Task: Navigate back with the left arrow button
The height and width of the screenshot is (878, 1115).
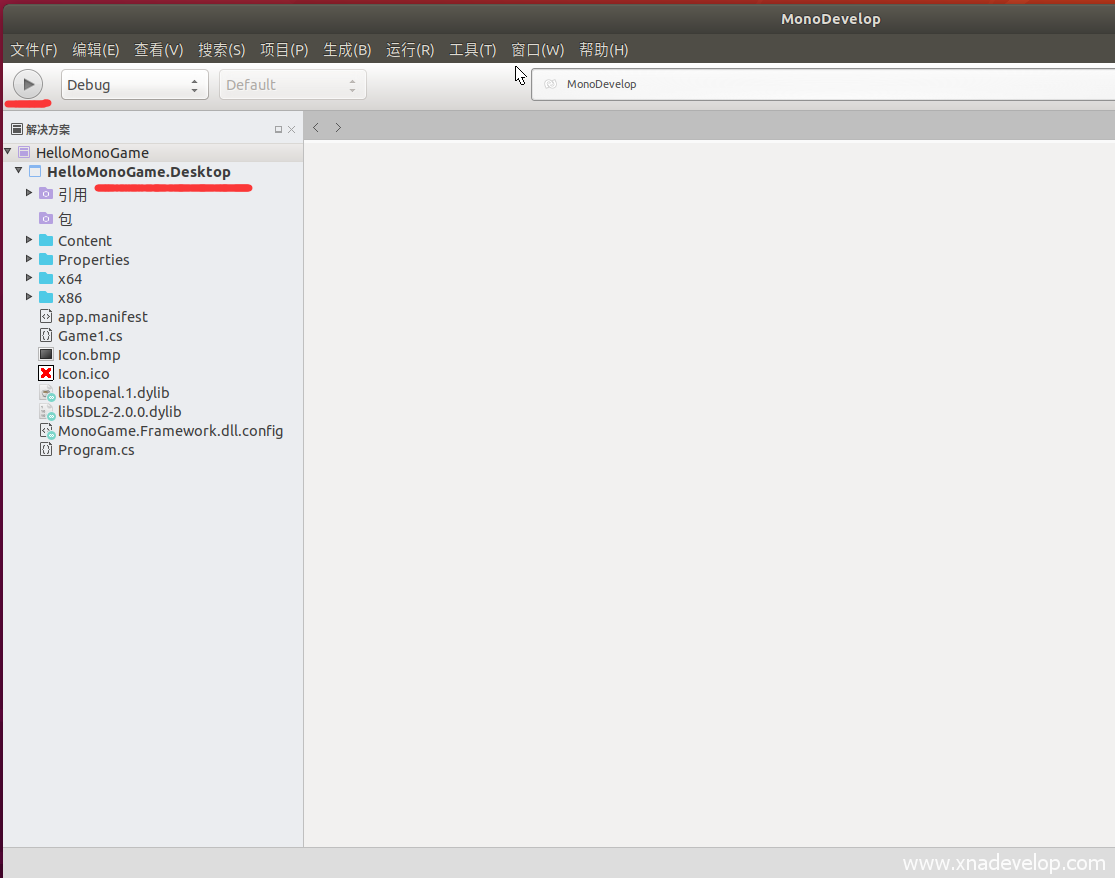Action: (316, 127)
